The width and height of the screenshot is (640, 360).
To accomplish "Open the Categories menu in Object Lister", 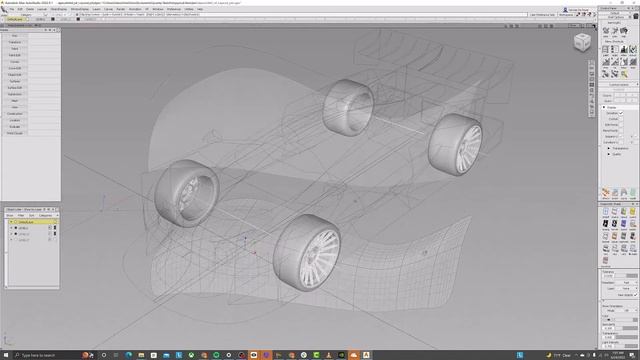I will click(x=45, y=216).
